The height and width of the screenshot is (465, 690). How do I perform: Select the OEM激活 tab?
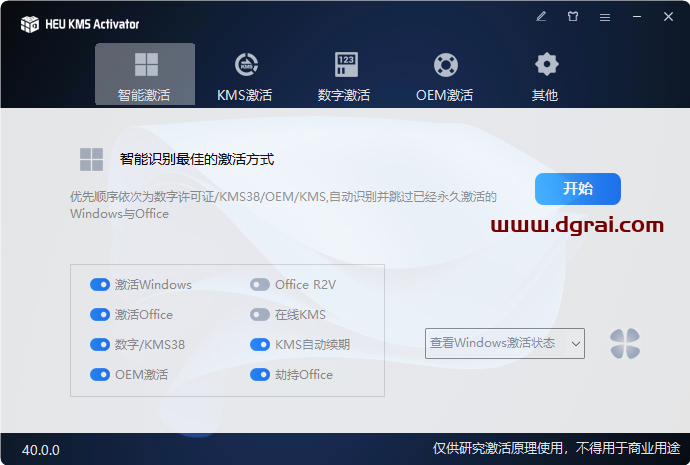click(445, 77)
